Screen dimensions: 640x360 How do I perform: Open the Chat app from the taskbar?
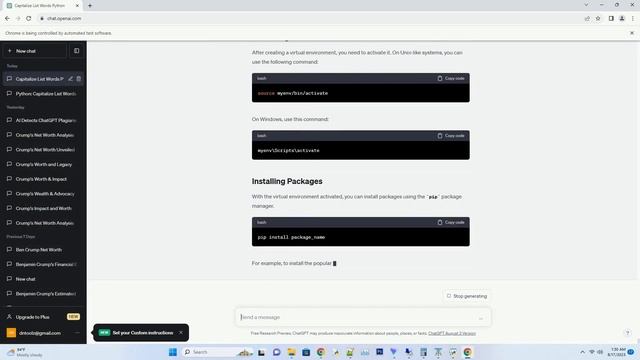tap(277, 352)
